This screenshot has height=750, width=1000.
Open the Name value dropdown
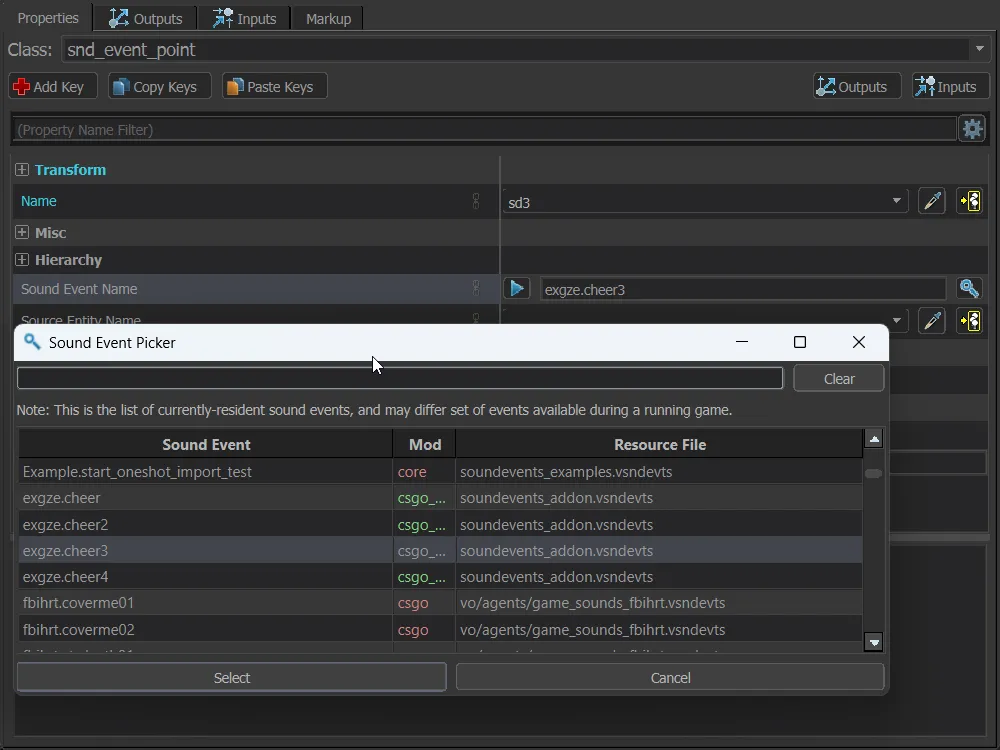tap(896, 202)
